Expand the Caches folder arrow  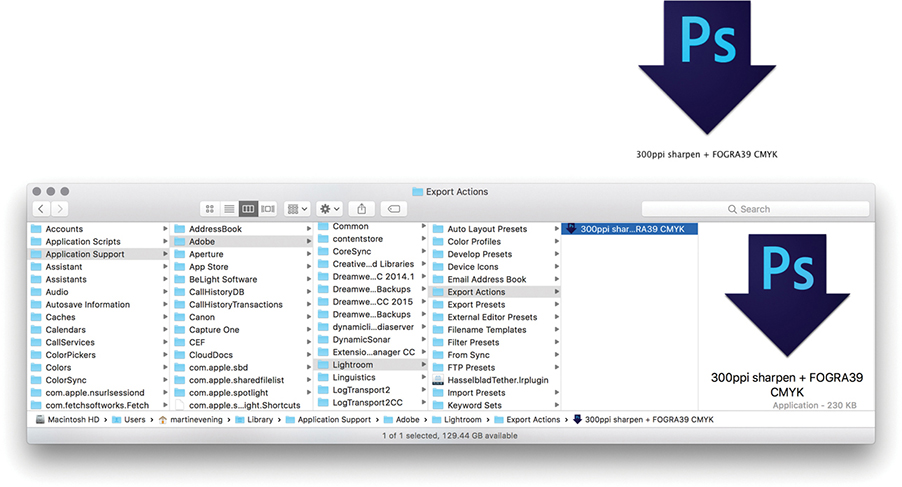pyautogui.click(x=165, y=317)
